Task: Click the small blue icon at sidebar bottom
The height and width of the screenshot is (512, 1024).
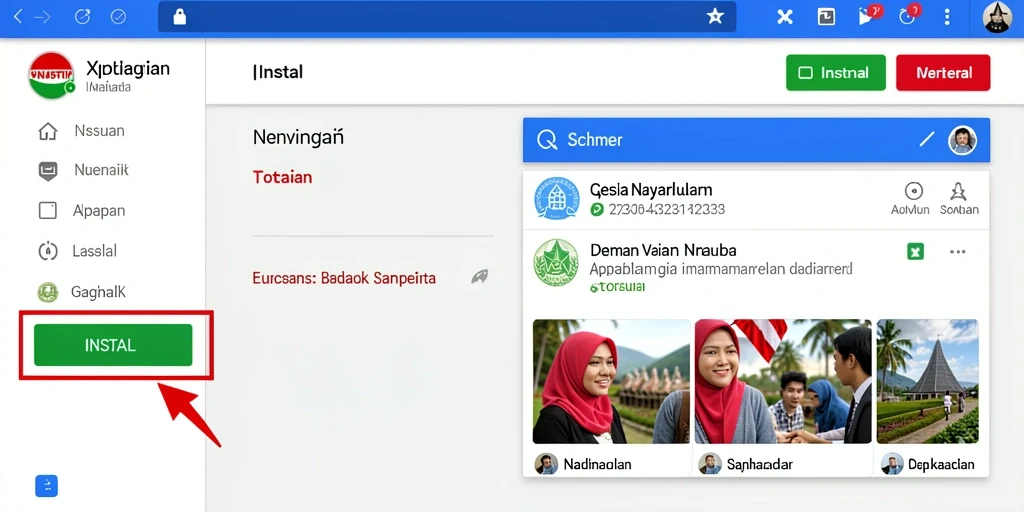Action: pyautogui.click(x=46, y=486)
